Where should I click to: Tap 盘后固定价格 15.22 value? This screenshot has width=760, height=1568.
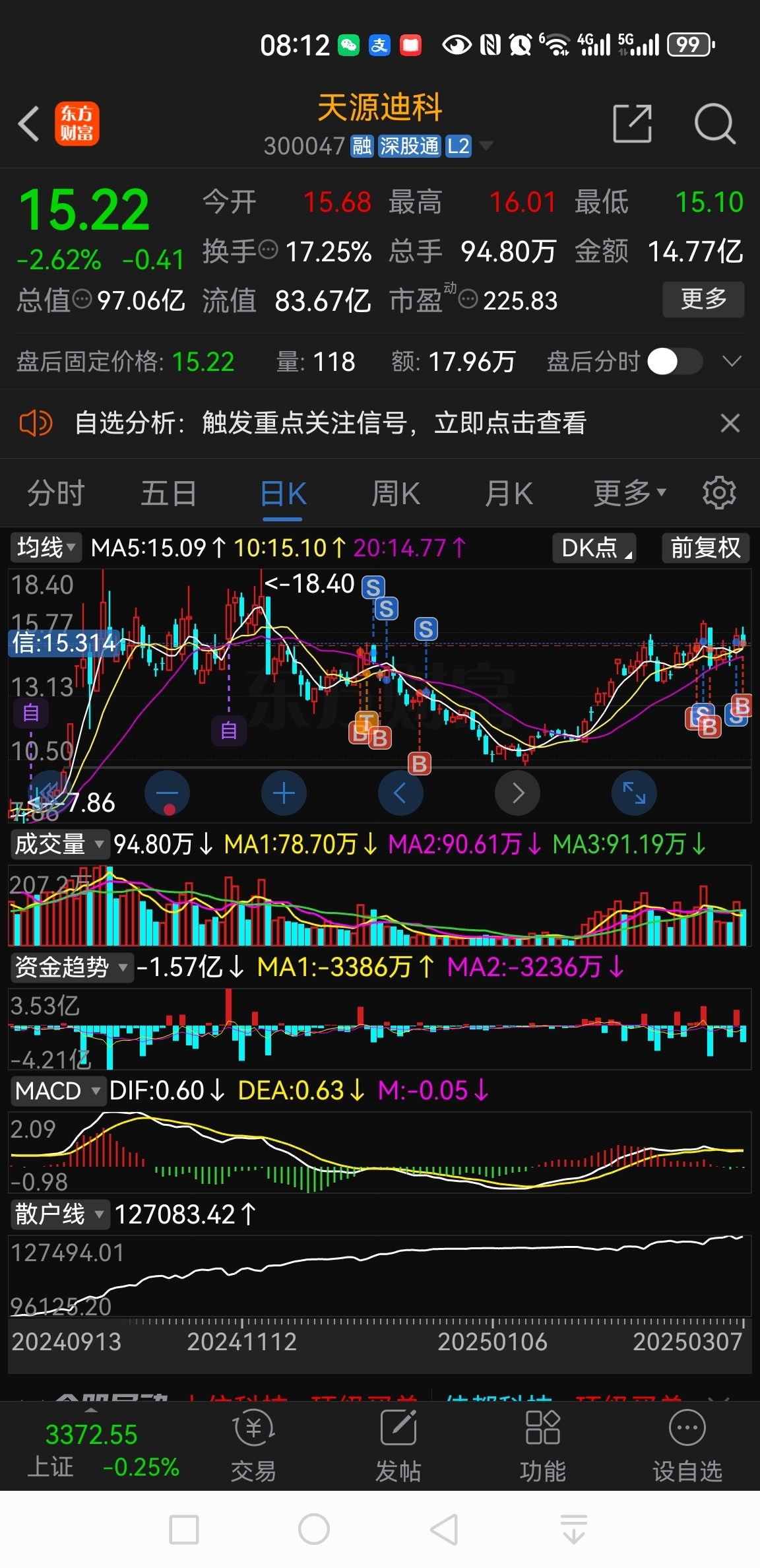tap(203, 362)
